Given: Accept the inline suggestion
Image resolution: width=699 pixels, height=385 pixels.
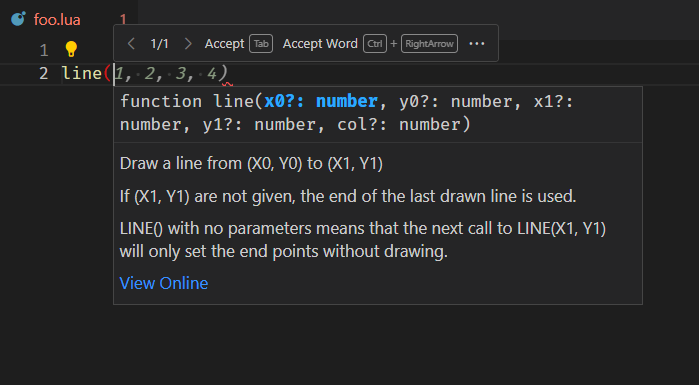Looking at the screenshot, I should pyautogui.click(x=224, y=44).
